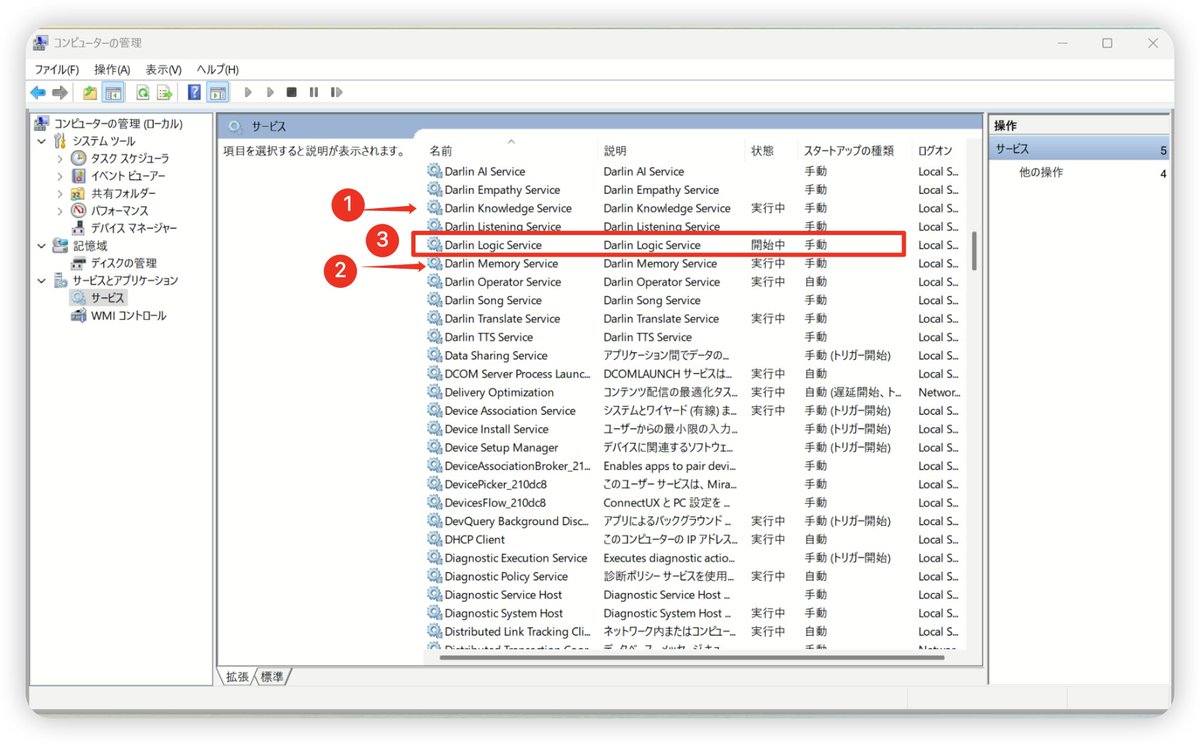Select the Device Install Service row name
The width and height of the screenshot is (1200, 744).
(496, 429)
